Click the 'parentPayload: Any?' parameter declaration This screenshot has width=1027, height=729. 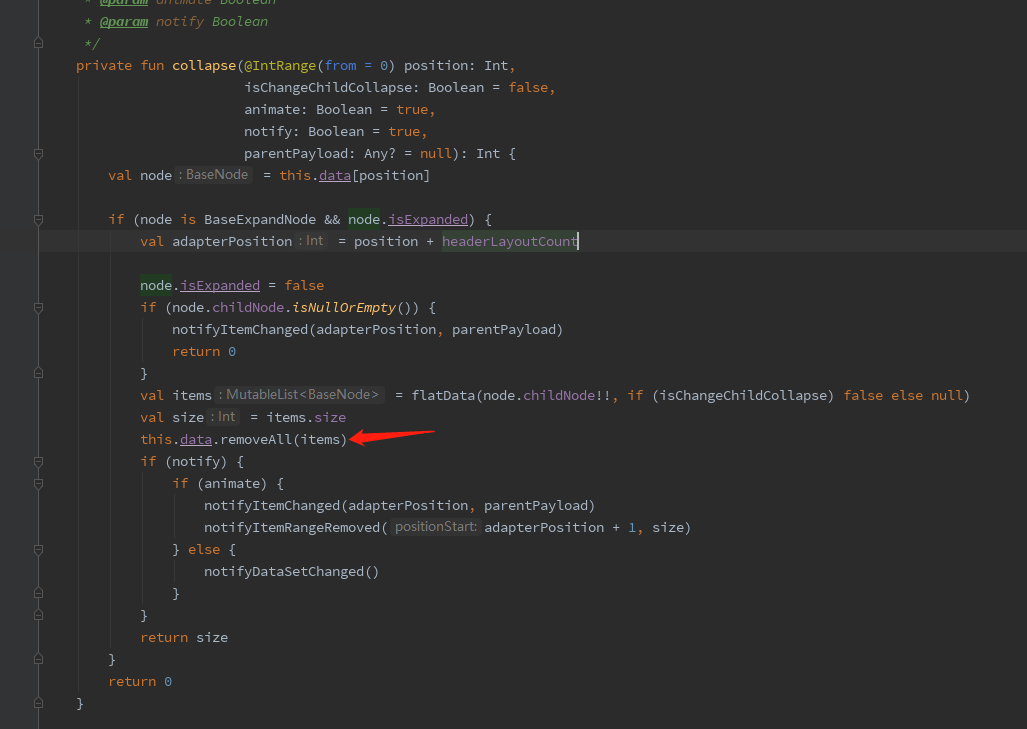[x=320, y=154]
